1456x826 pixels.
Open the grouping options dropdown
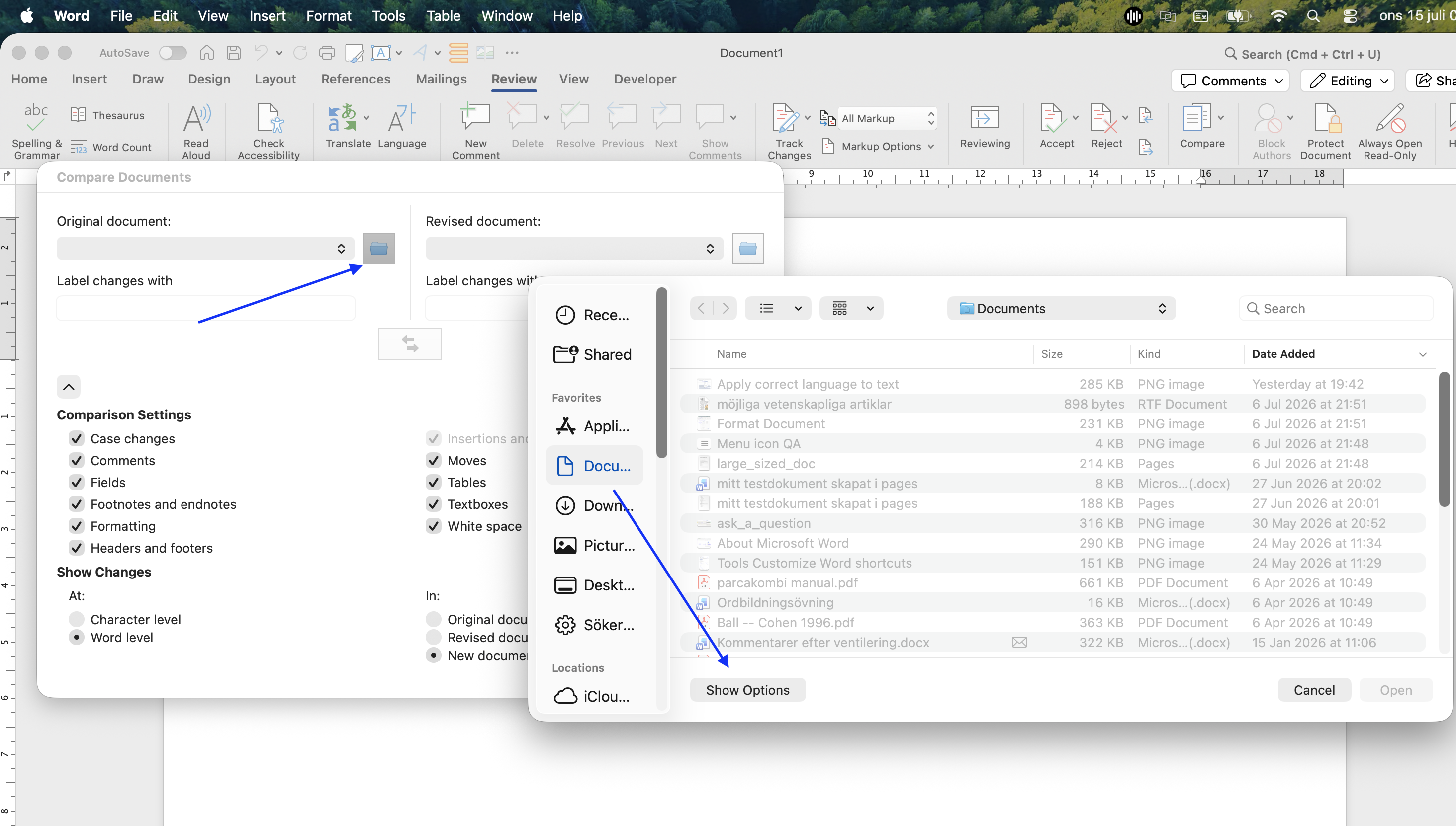click(851, 308)
